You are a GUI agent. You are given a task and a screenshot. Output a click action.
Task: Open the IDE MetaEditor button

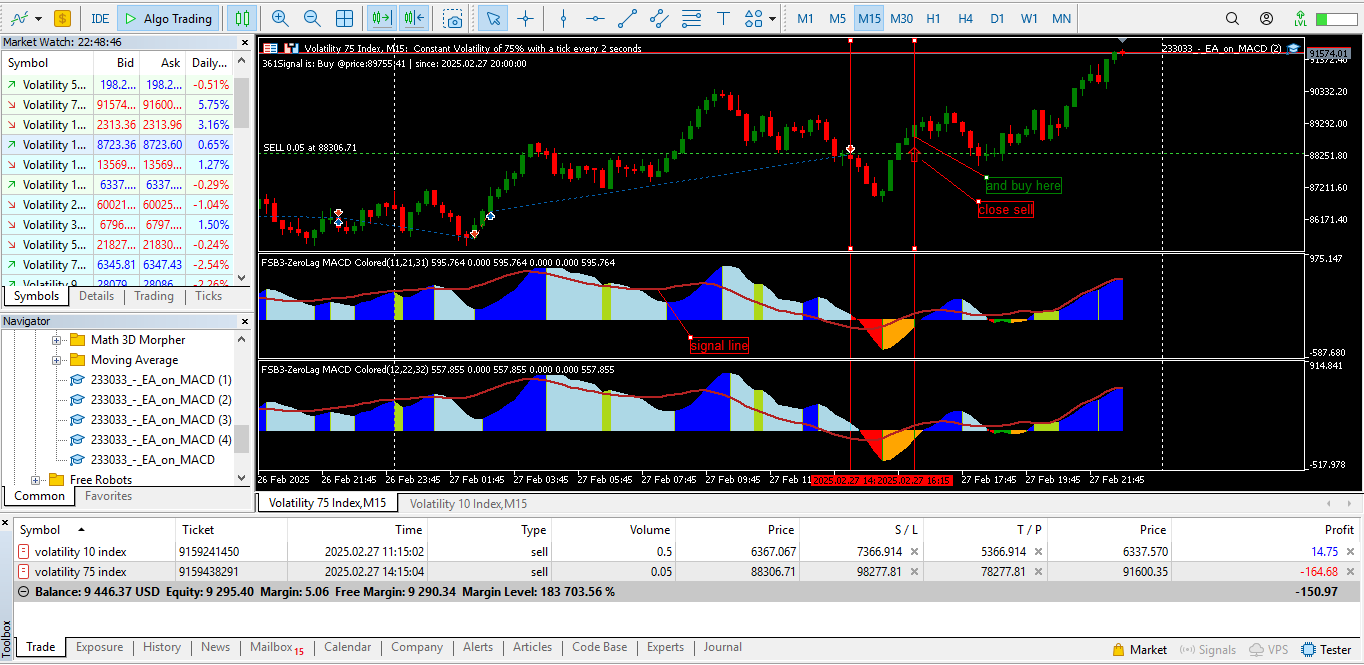[100, 18]
